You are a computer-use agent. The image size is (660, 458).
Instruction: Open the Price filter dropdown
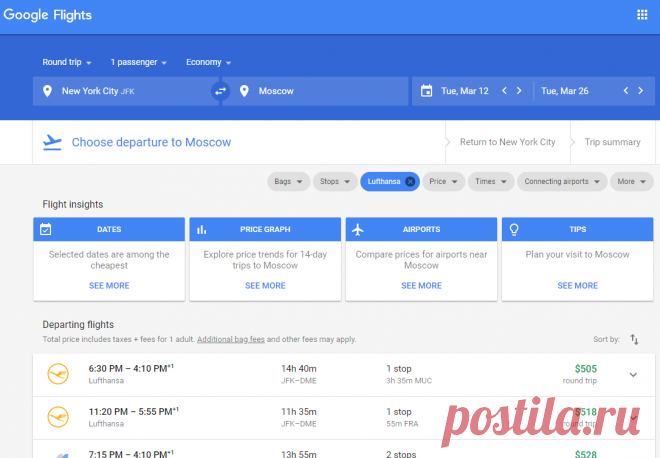pyautogui.click(x=444, y=181)
